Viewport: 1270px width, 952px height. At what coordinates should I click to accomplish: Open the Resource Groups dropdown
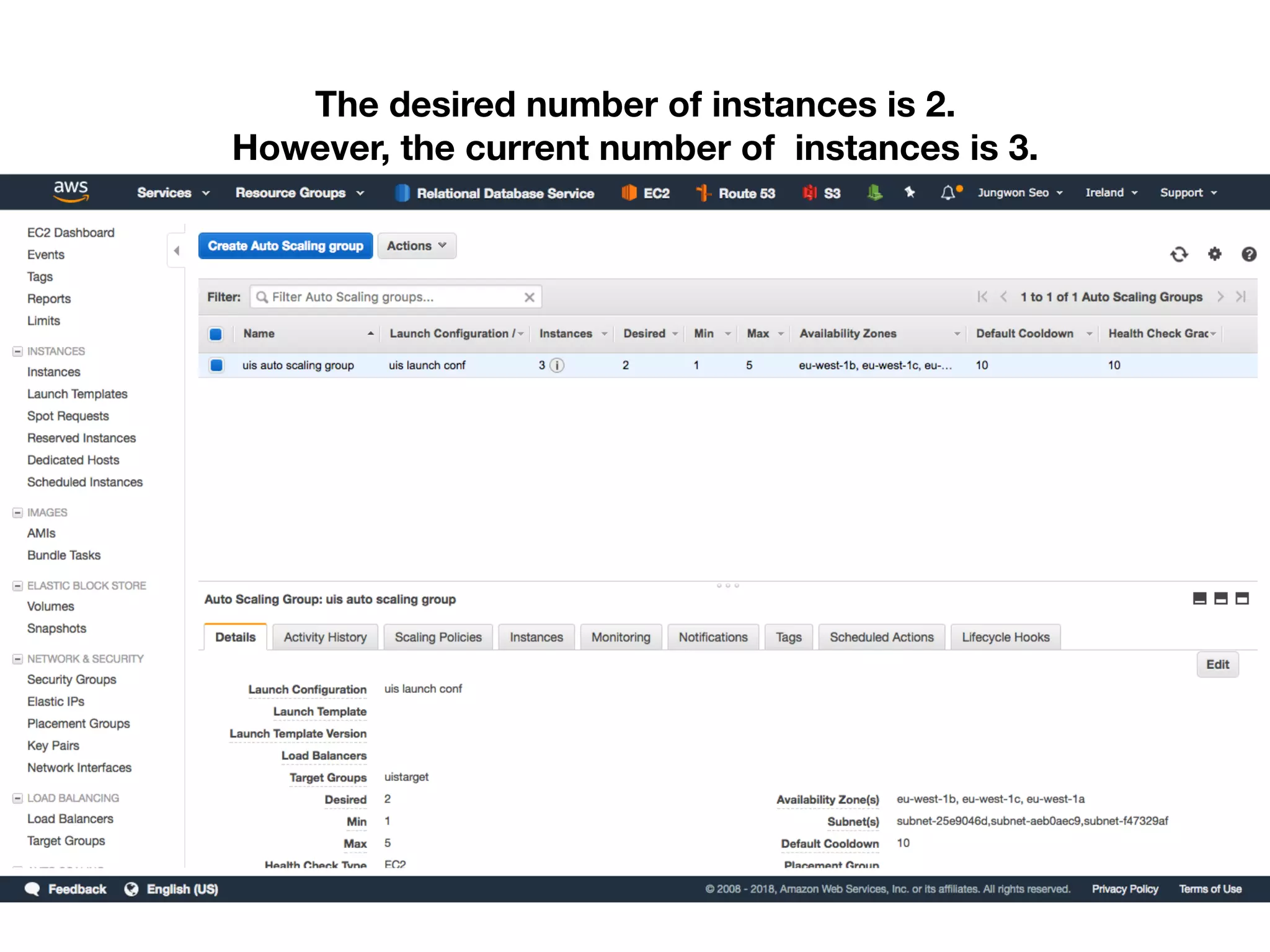point(300,193)
